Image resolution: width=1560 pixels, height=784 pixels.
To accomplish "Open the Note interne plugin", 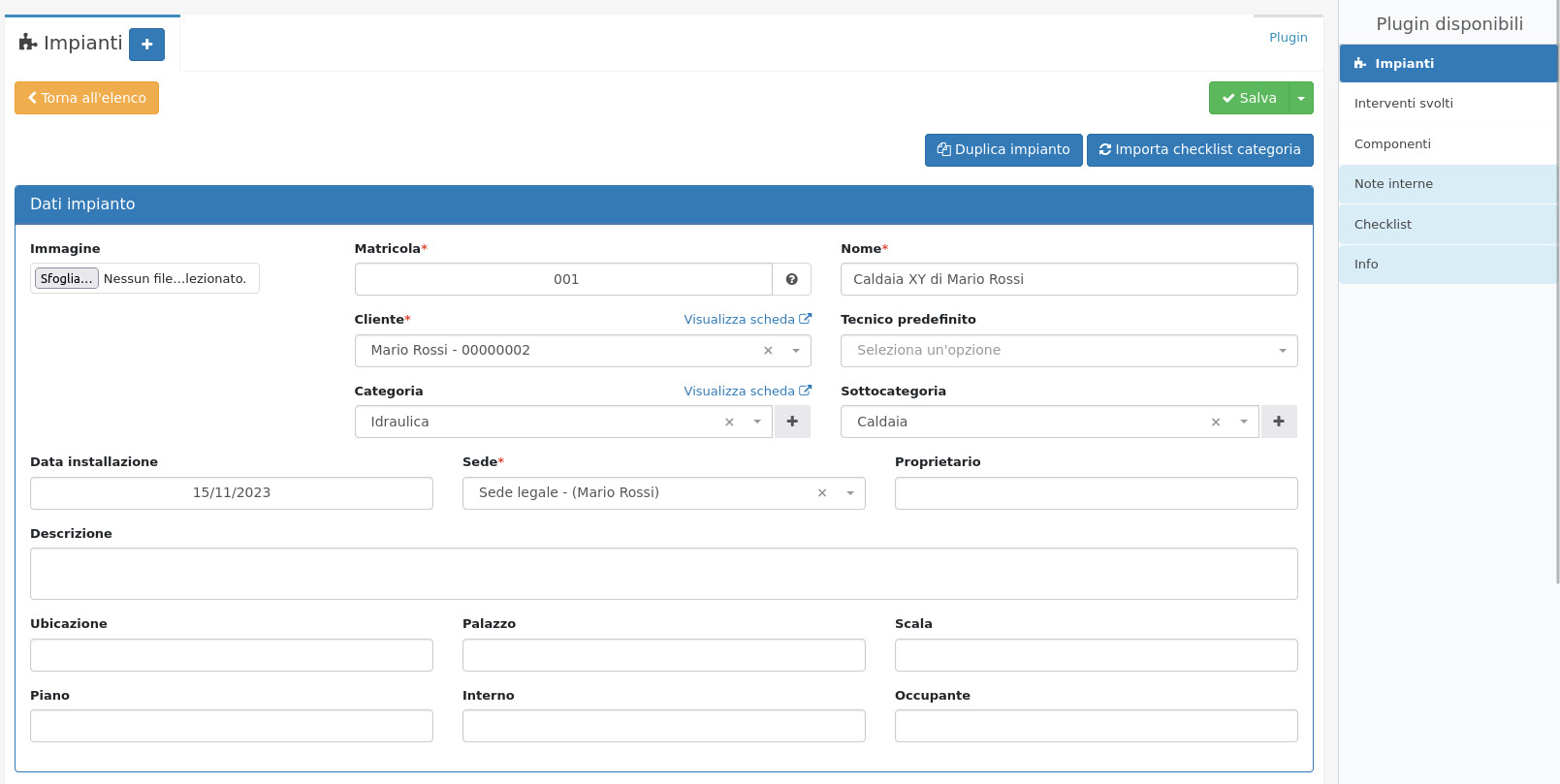I will tap(1392, 184).
